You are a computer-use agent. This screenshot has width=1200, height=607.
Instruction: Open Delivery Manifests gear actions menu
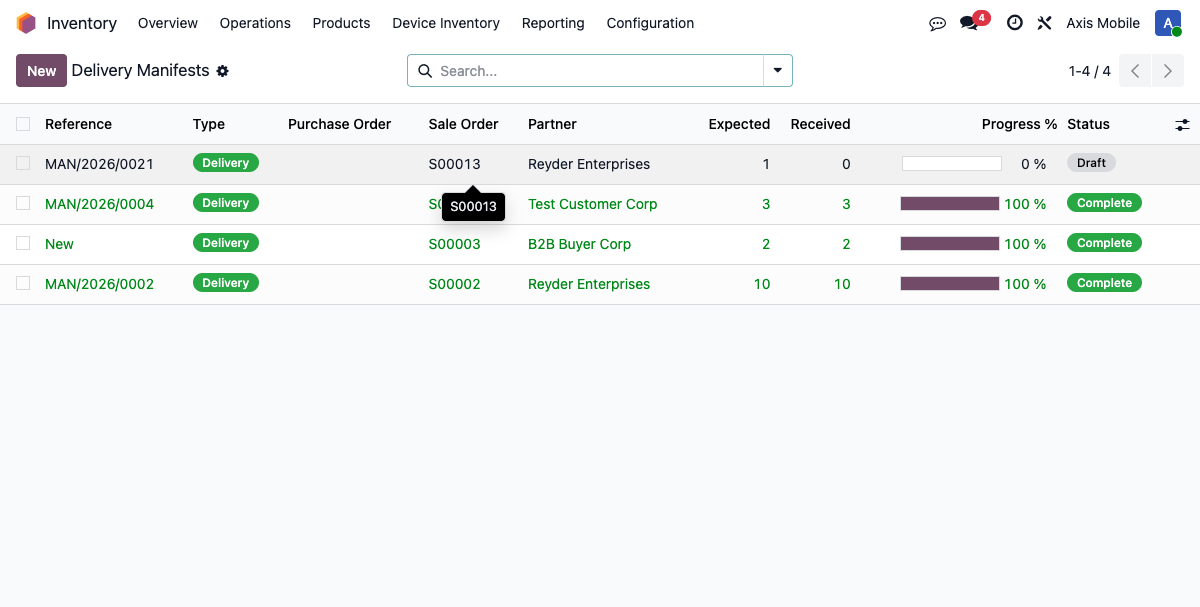click(x=223, y=71)
